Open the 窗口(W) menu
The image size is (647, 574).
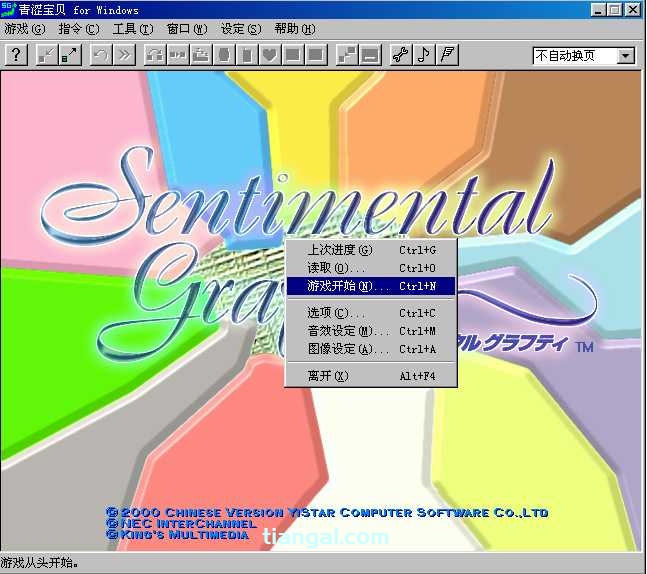[x=187, y=29]
